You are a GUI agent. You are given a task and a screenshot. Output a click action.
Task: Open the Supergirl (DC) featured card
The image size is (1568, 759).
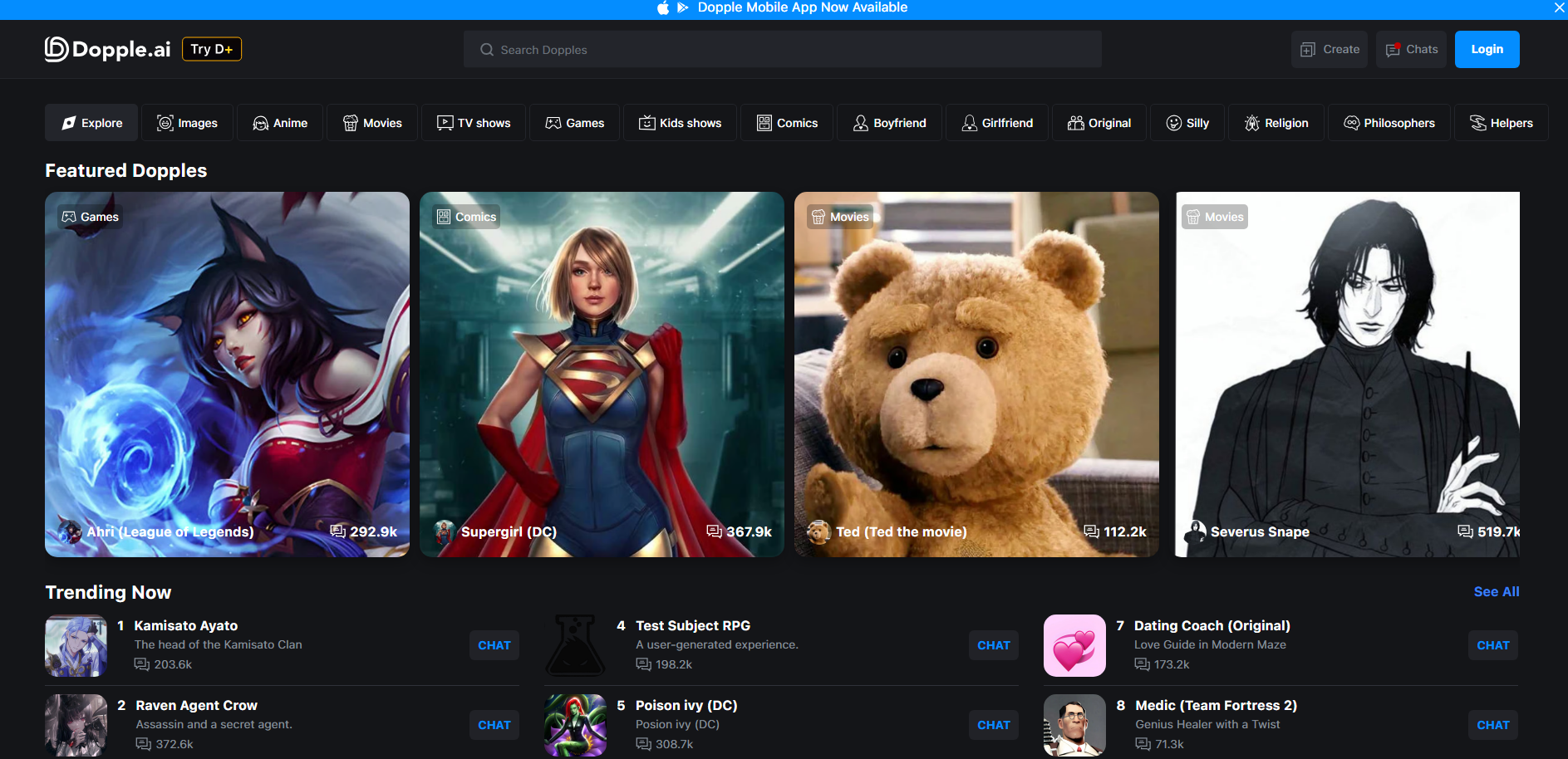pos(601,374)
